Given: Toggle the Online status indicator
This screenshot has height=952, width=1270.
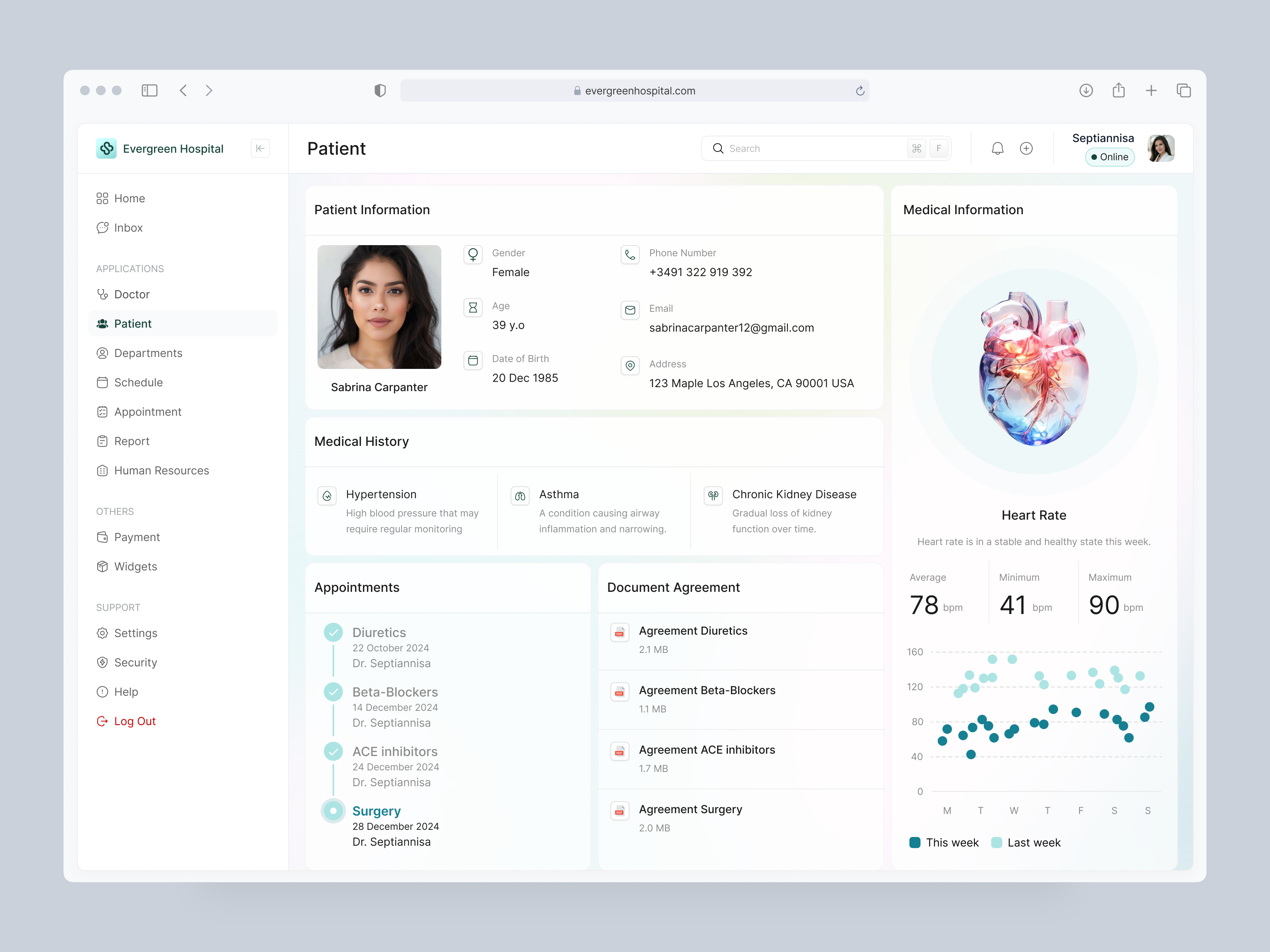Looking at the screenshot, I should [1109, 157].
